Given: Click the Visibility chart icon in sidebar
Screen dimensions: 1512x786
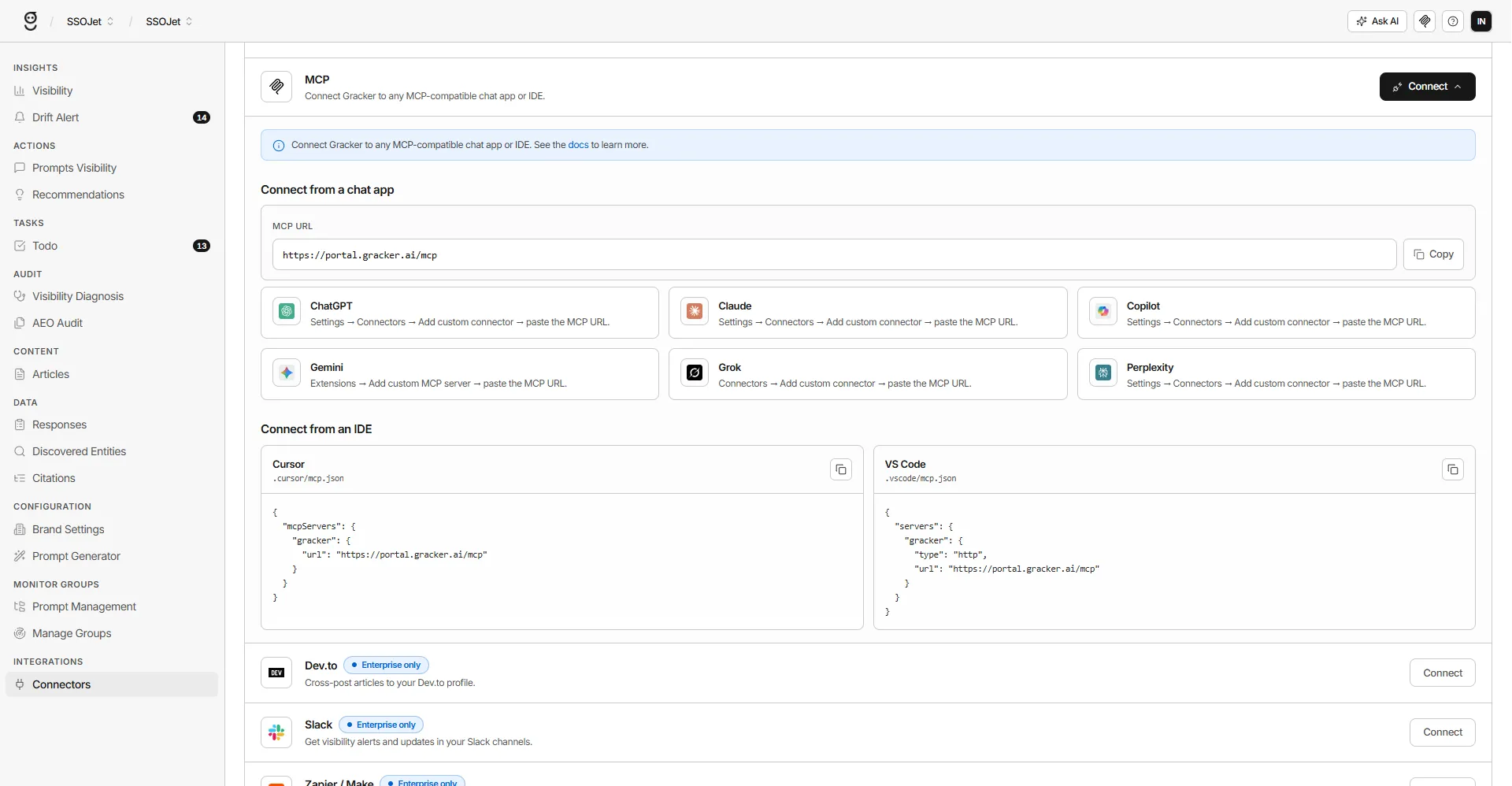Looking at the screenshot, I should pyautogui.click(x=20, y=91).
